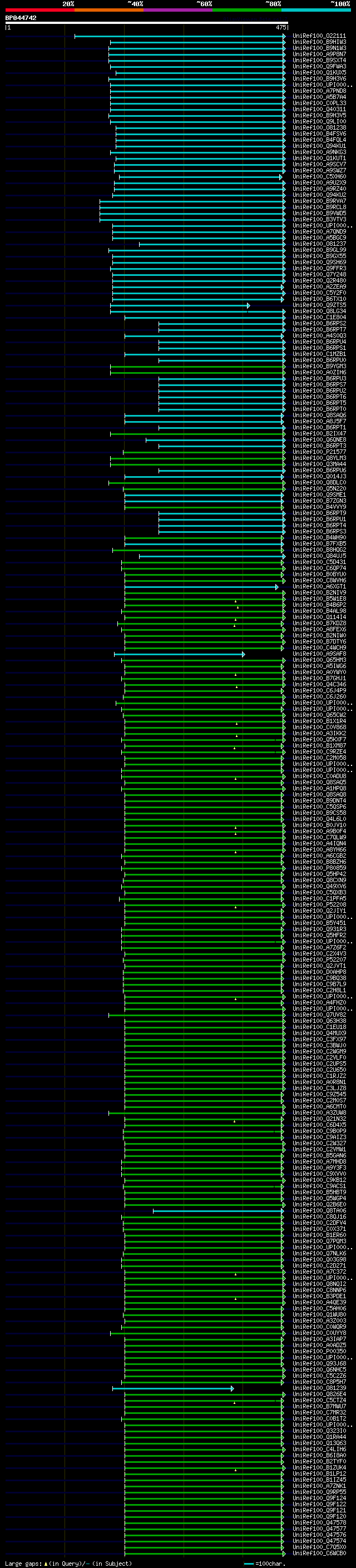
Task: Select the UniRef100_Q3MA44 label
Action: (x=319, y=464)
